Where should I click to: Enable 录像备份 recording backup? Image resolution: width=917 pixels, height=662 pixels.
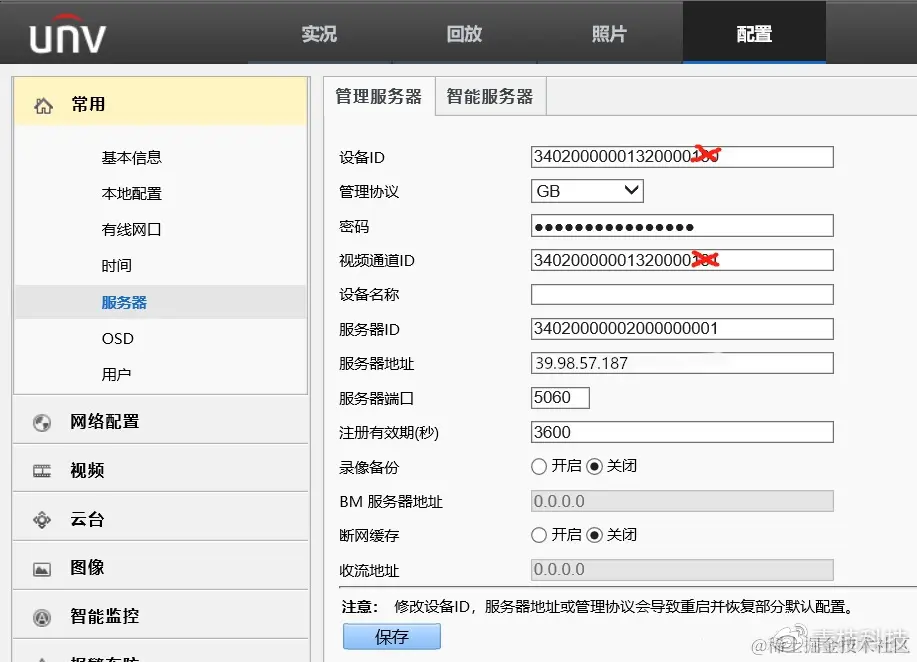pyautogui.click(x=539, y=466)
